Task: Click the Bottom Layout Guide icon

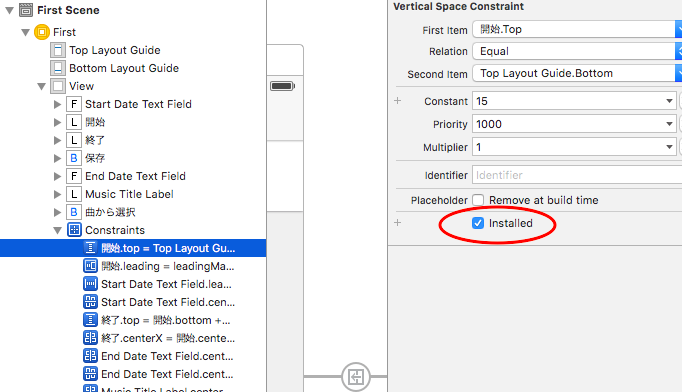Action: click(58, 68)
